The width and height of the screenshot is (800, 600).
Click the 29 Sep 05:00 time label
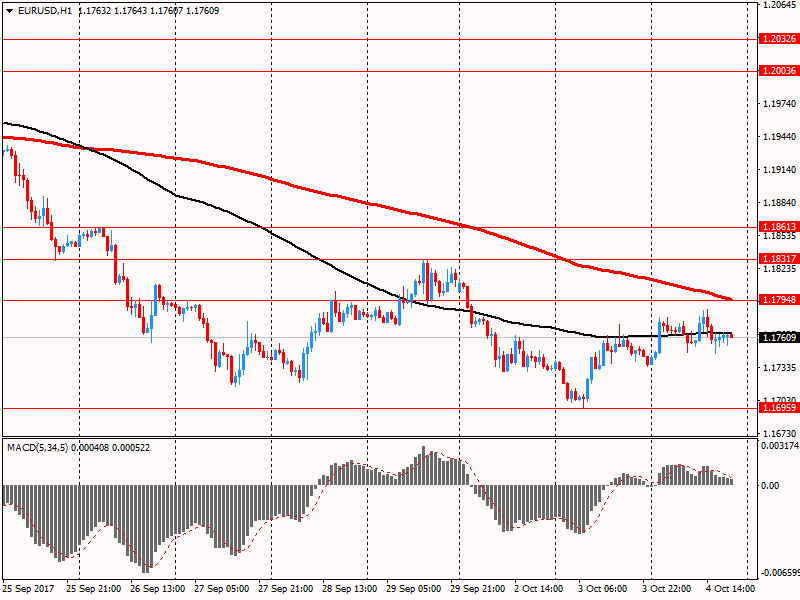(413, 589)
